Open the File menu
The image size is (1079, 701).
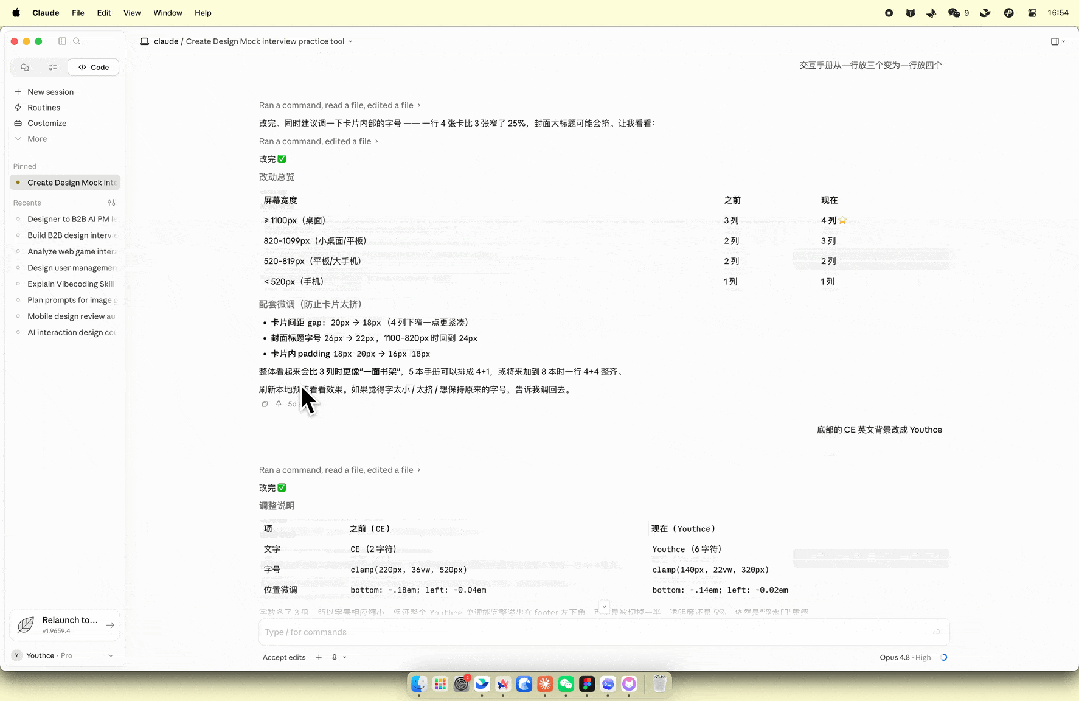[x=78, y=13]
